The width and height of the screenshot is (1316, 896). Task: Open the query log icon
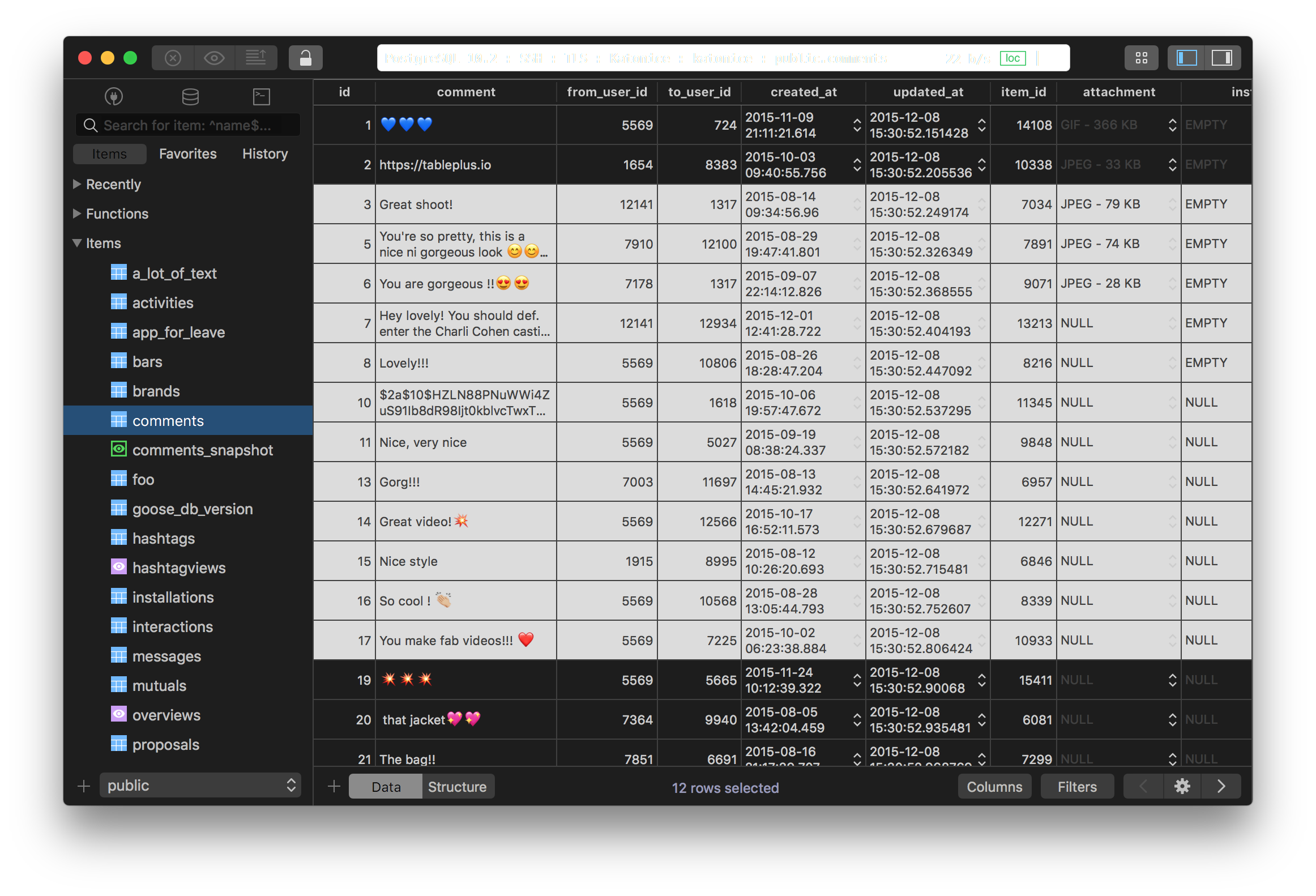[257, 57]
